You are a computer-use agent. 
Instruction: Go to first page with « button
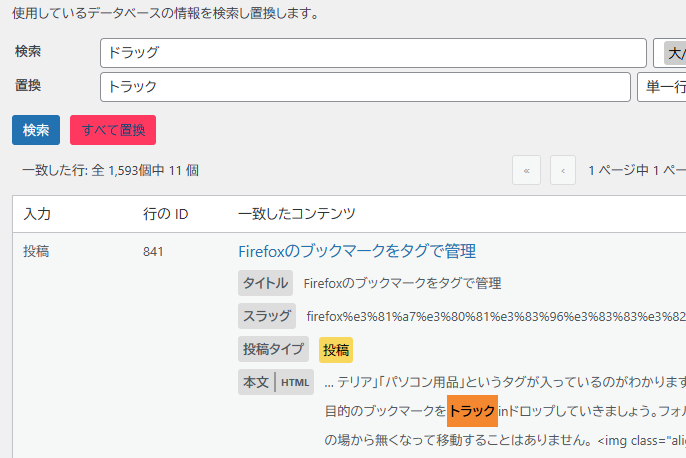coord(526,170)
